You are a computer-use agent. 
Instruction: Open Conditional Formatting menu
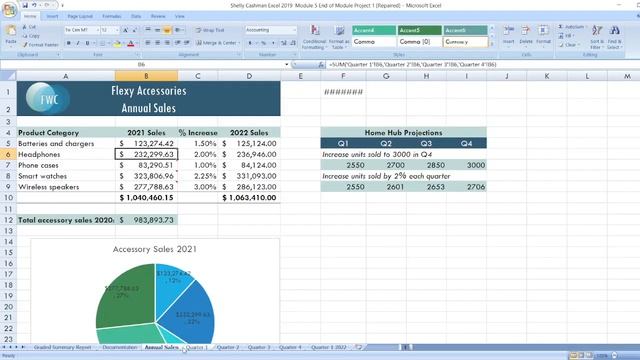click(314, 37)
